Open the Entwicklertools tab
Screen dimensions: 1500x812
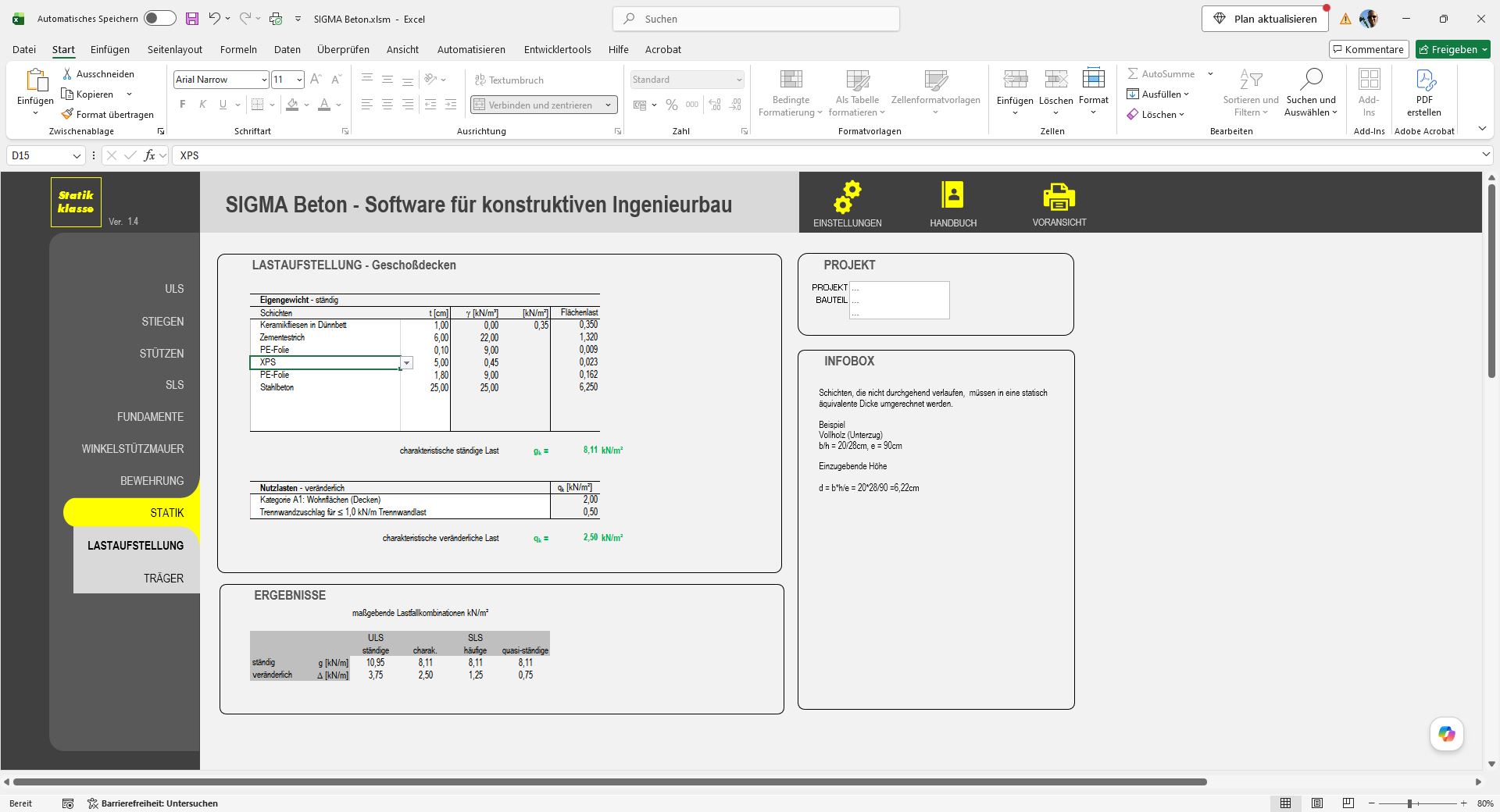coord(558,49)
